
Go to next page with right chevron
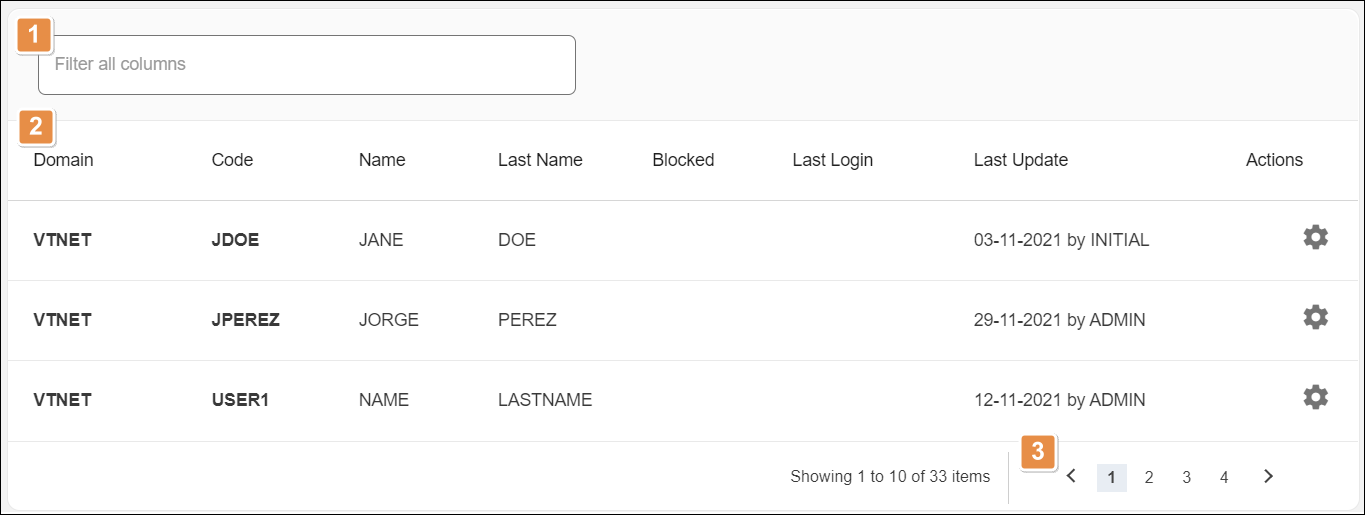click(x=1268, y=477)
